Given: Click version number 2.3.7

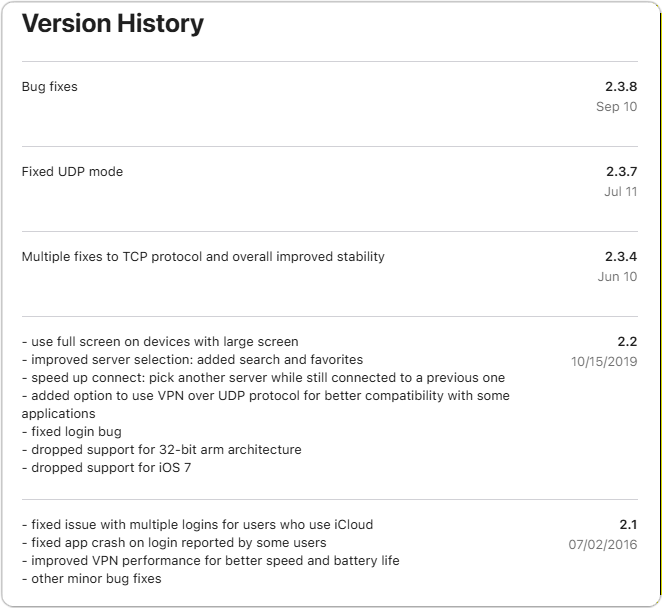Looking at the screenshot, I should point(620,172).
